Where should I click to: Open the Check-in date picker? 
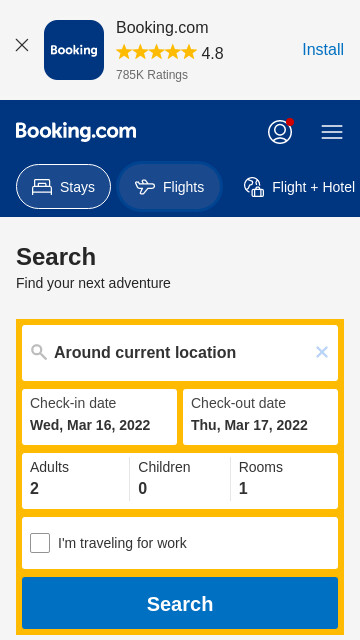100,417
